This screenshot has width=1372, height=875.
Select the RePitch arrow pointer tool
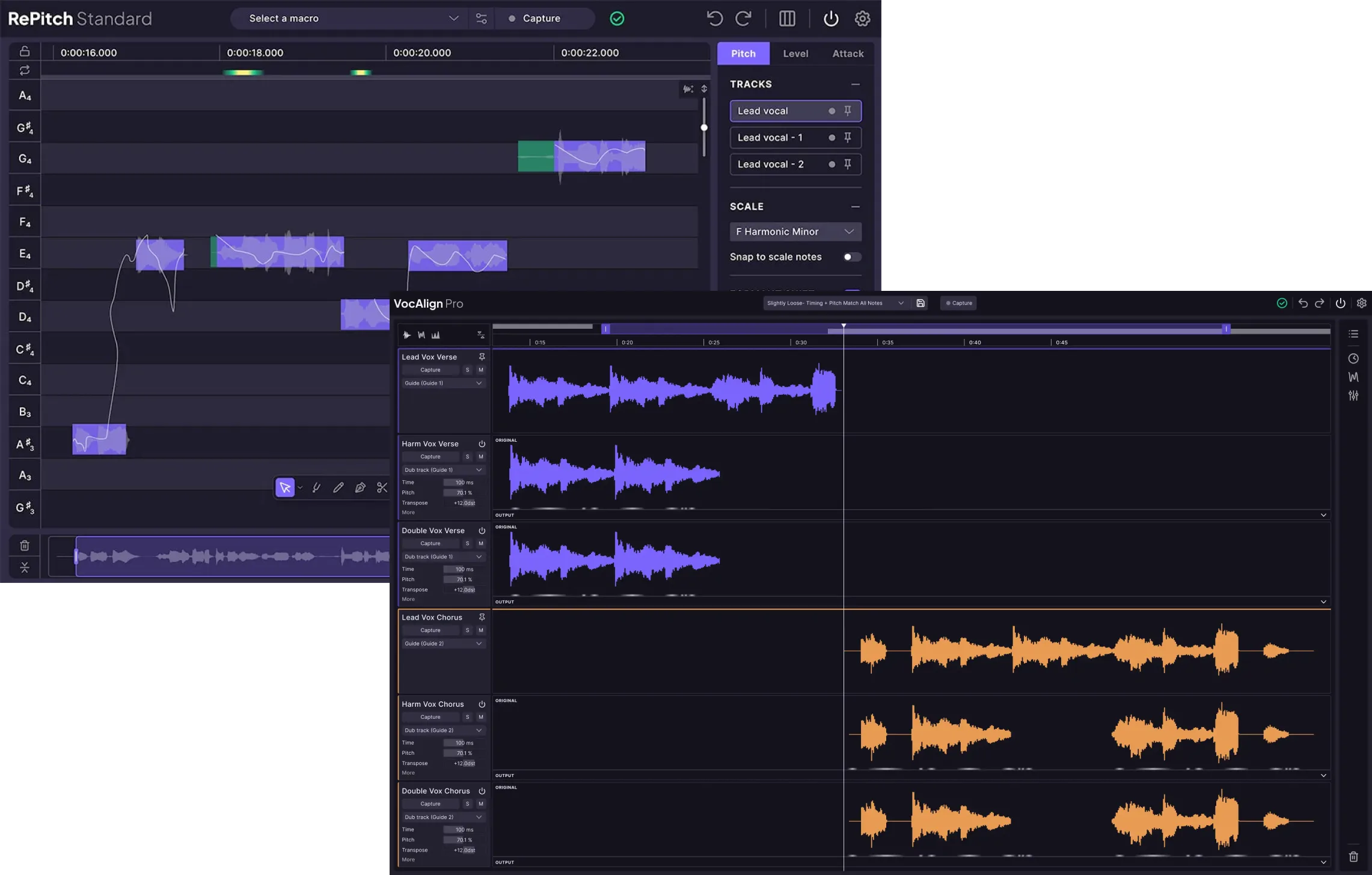coord(285,487)
